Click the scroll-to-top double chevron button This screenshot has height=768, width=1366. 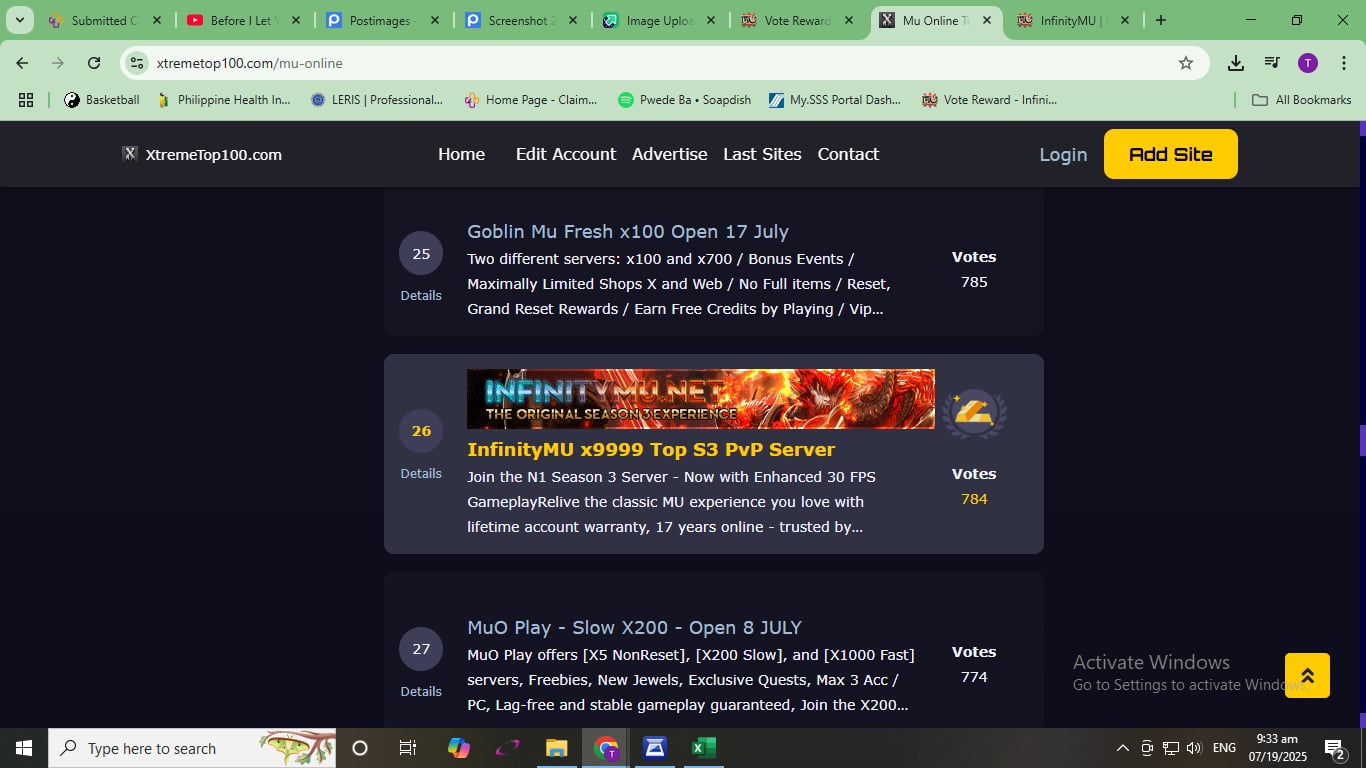1307,676
